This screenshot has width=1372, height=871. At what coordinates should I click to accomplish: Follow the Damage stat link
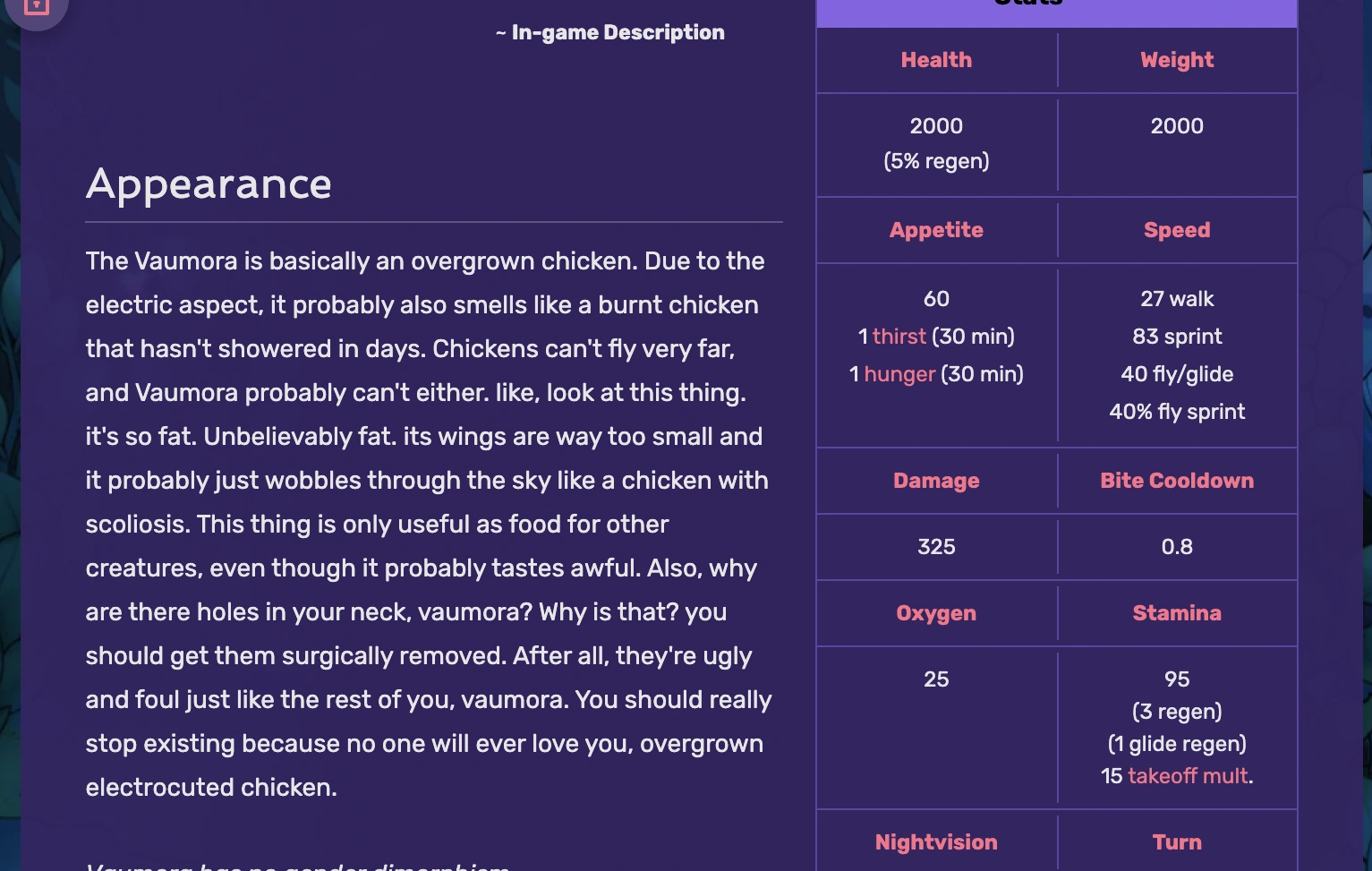936,481
